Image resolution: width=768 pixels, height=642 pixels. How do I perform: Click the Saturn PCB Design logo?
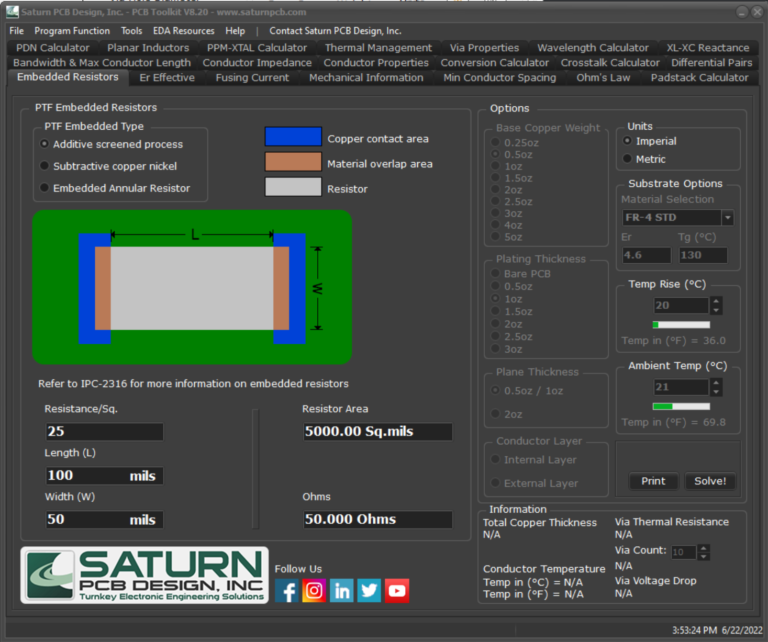(145, 575)
